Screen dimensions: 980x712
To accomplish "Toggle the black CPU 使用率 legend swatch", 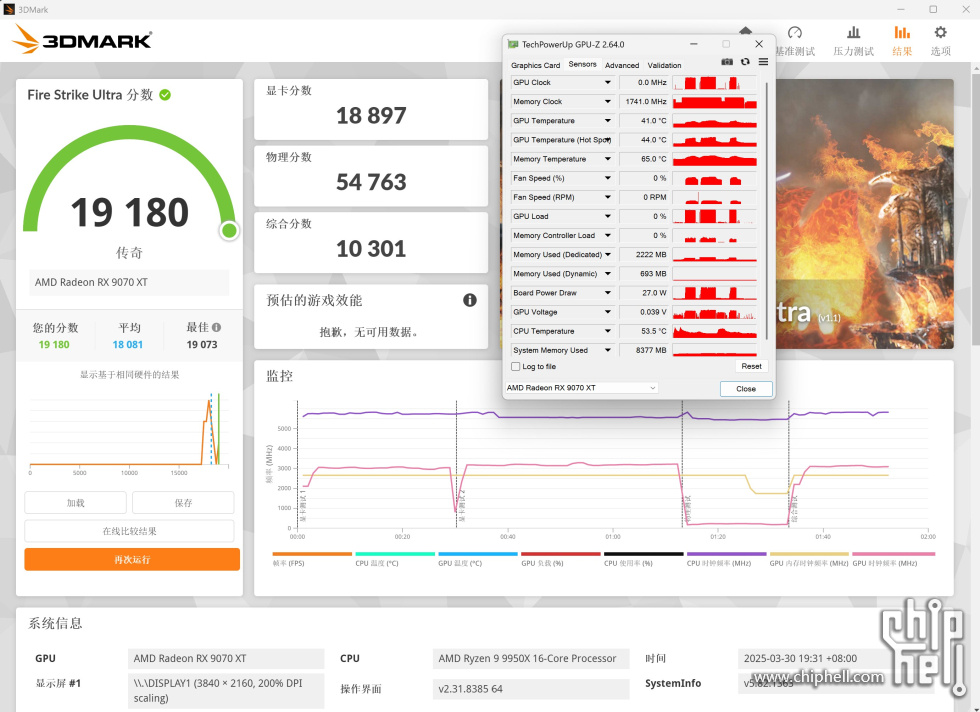I will pos(644,554).
